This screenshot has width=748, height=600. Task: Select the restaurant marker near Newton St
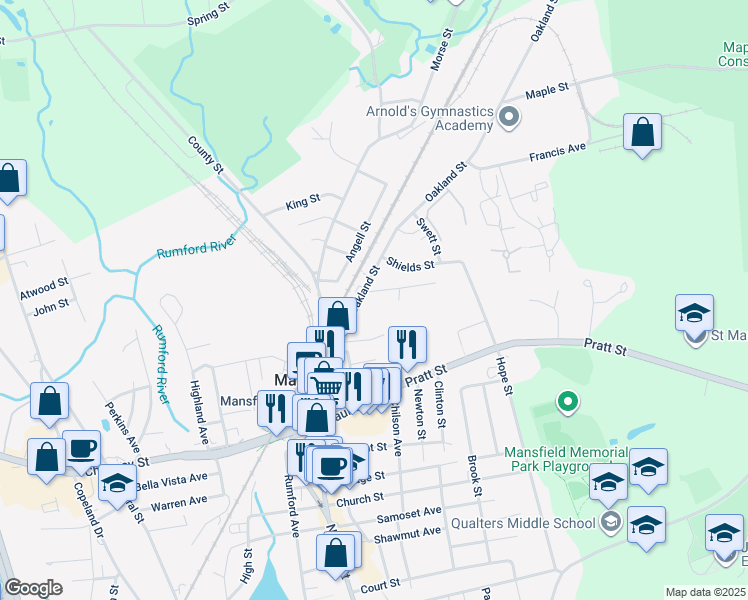tap(406, 345)
